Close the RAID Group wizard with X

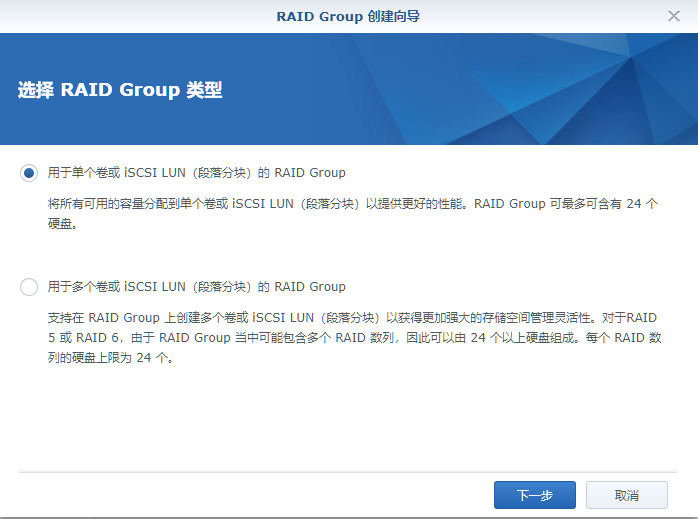coord(673,16)
